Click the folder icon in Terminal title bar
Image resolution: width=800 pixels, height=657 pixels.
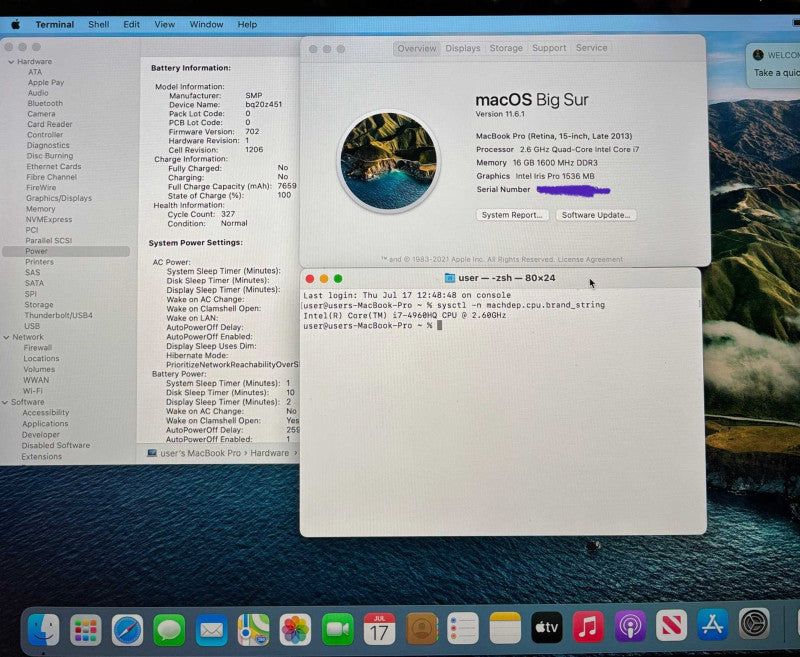(449, 278)
